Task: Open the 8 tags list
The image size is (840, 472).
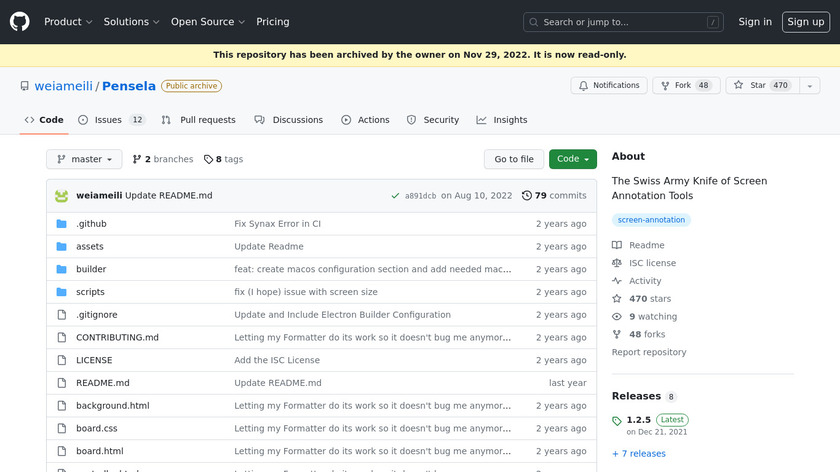Action: [x=224, y=159]
